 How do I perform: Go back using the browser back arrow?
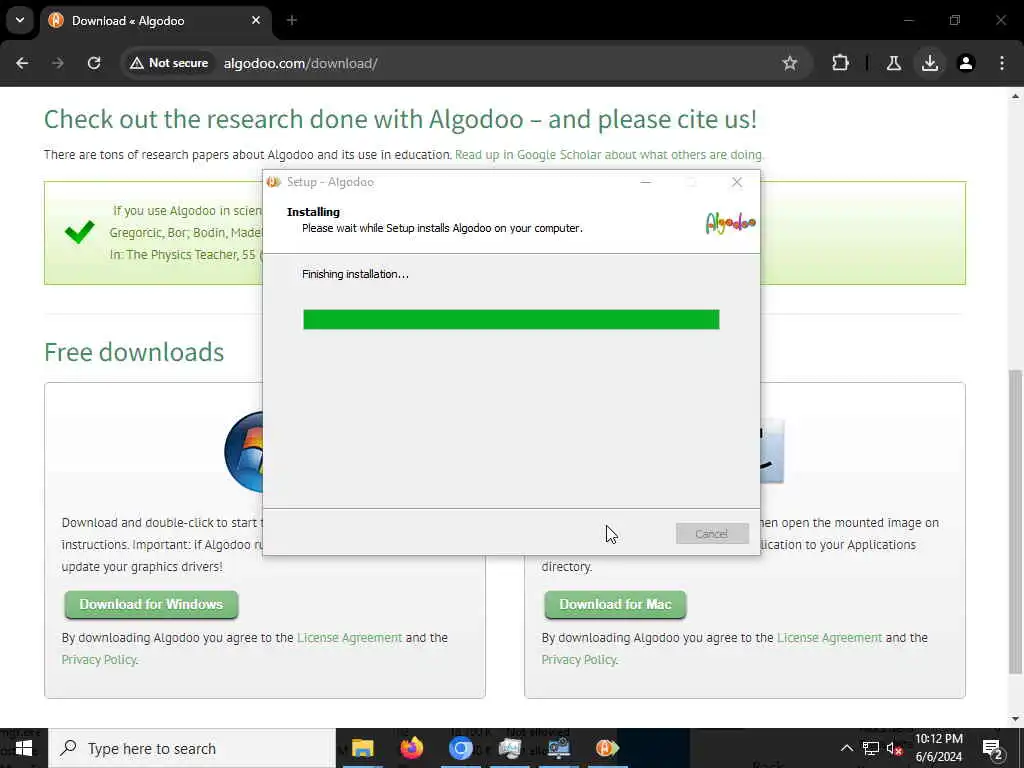coord(22,63)
